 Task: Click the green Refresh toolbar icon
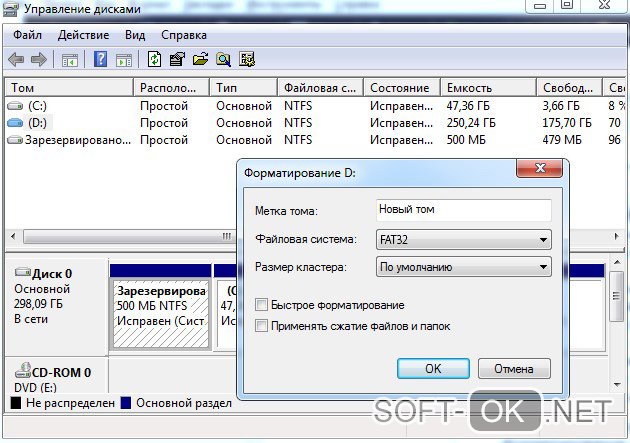pos(154,59)
